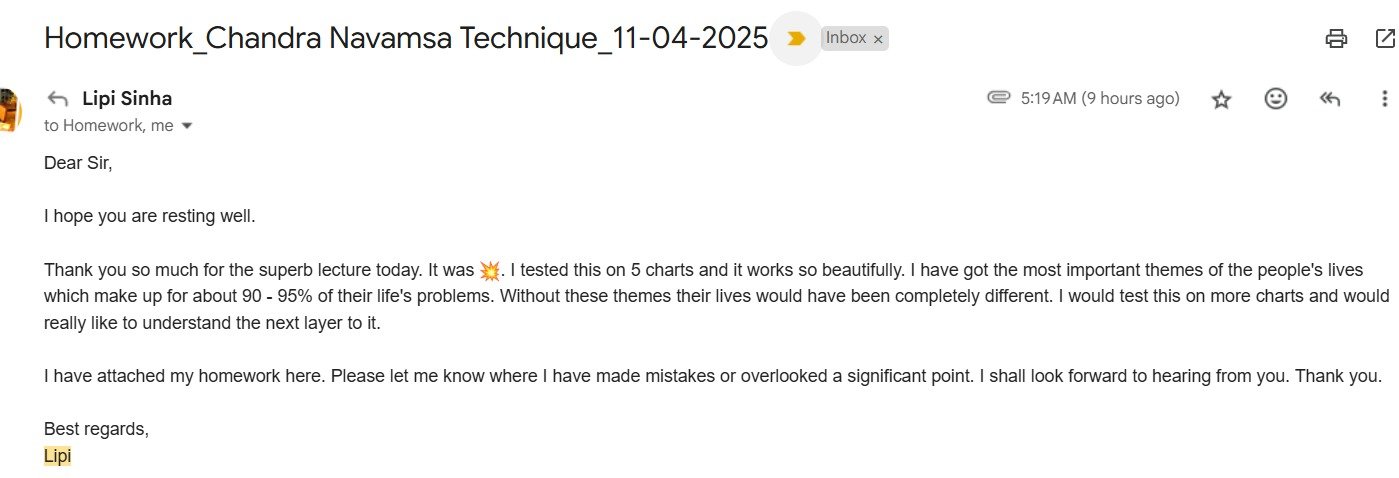The image size is (1399, 478).
Task: Click the reply arrow beside Lipi Sinha
Action: pyautogui.click(x=58, y=98)
